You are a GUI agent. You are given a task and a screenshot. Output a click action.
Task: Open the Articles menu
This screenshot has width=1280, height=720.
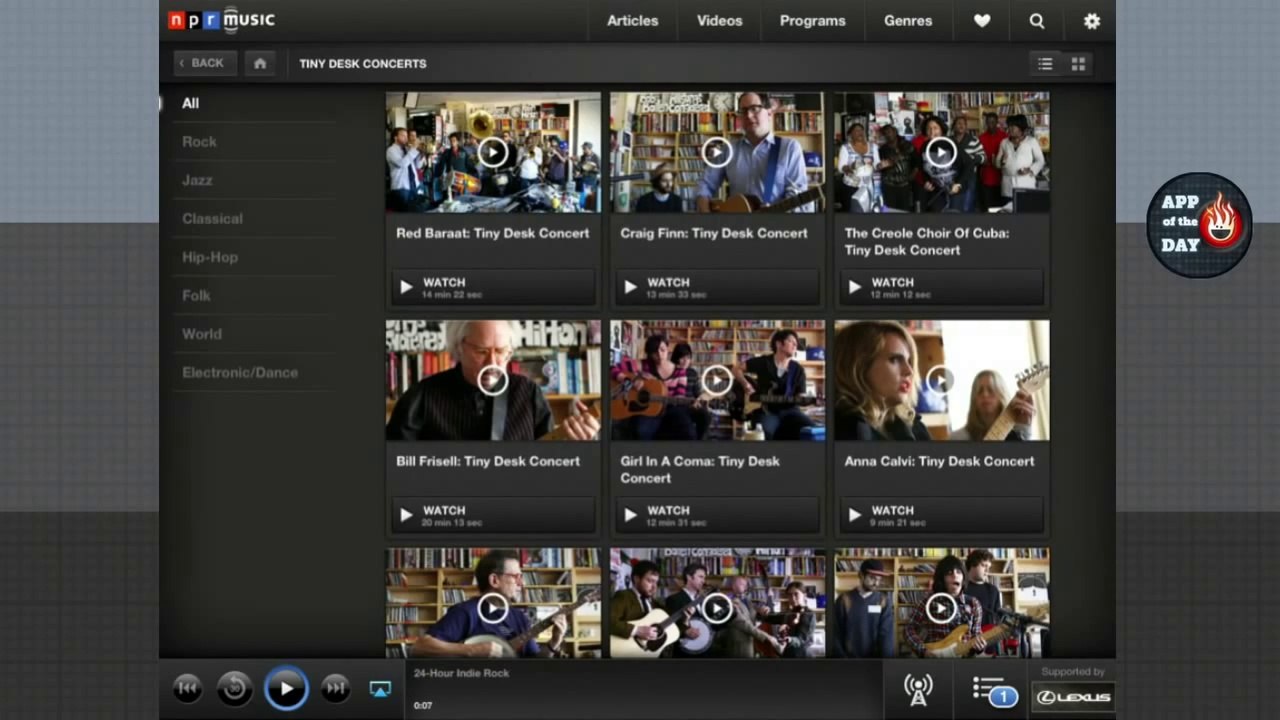coord(633,21)
